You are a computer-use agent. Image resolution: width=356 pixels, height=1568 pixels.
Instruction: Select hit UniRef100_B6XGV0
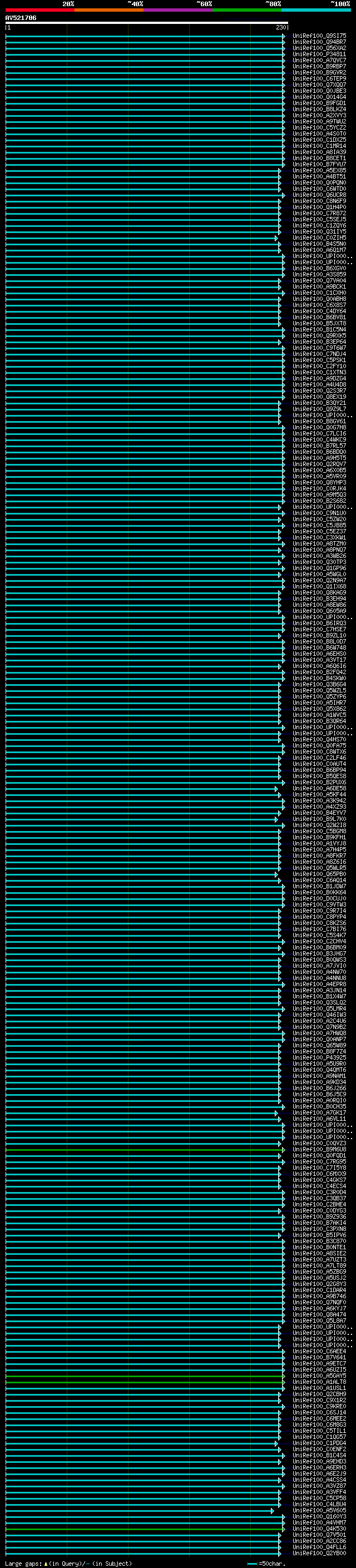tap(319, 269)
